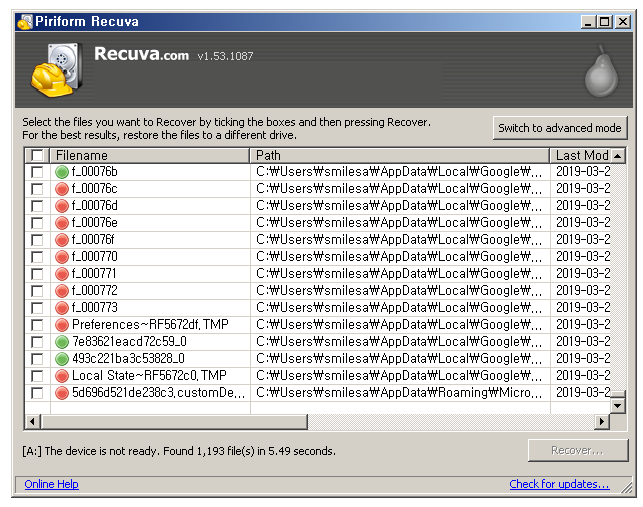Select file name 5d696d521de238c3.customDe...
Screen dimensions: 643x507
(158, 393)
